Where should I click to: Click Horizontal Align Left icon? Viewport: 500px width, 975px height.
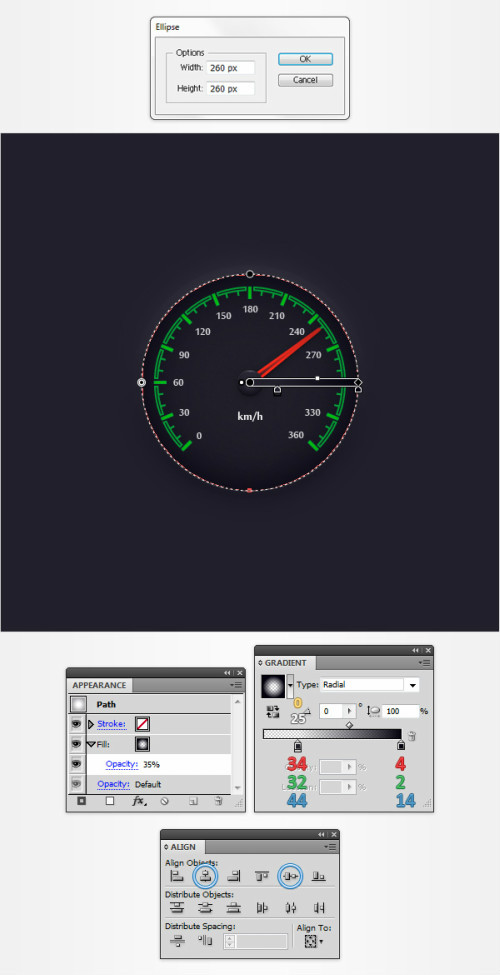(177, 876)
